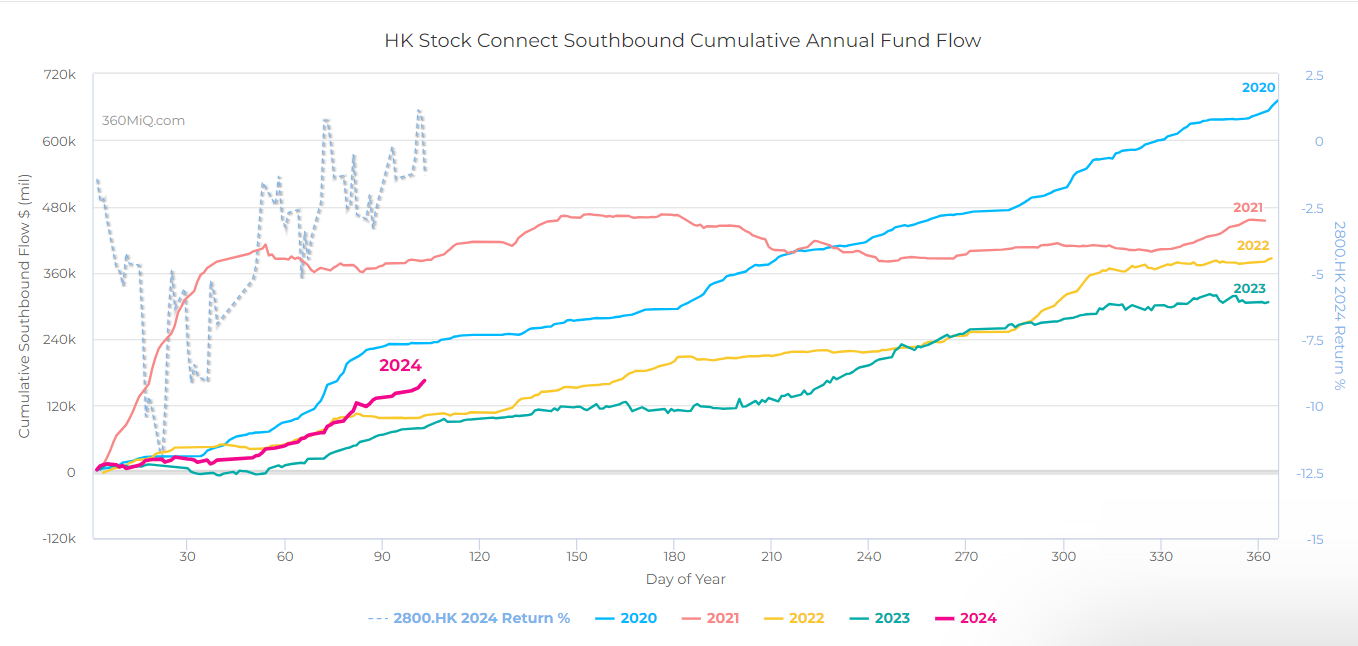Click the 90 tick on the day axis
This screenshot has height=646, width=1358.
tap(382, 556)
